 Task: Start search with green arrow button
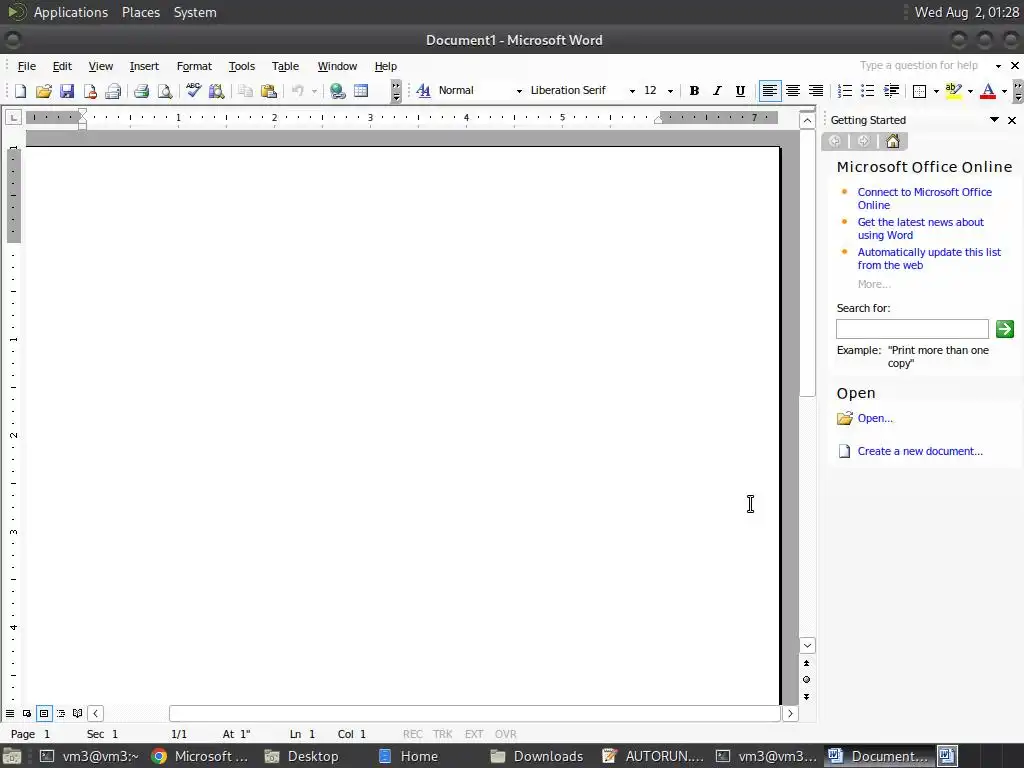pos(1004,329)
